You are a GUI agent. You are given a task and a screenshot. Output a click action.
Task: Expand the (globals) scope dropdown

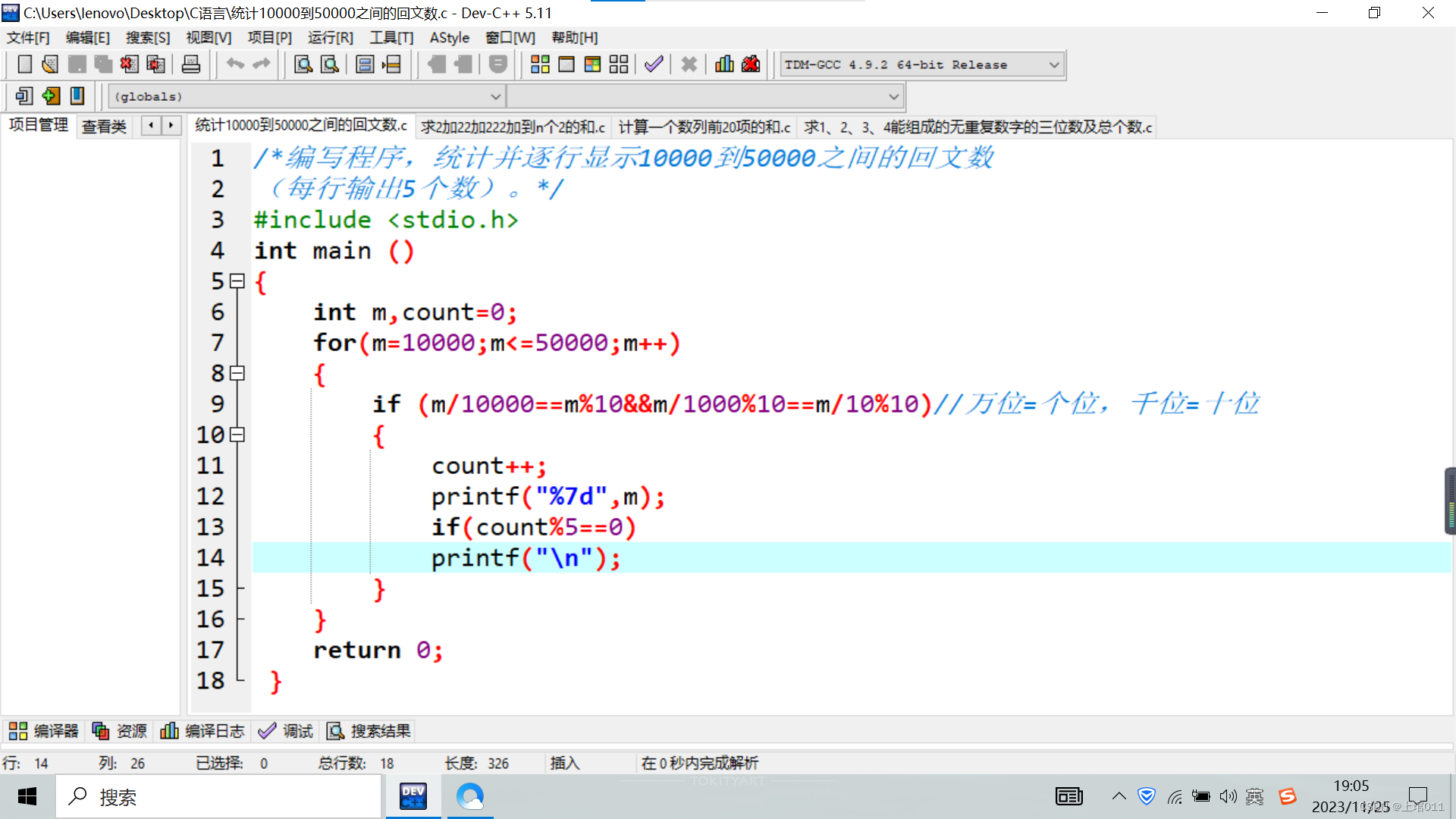(x=495, y=96)
